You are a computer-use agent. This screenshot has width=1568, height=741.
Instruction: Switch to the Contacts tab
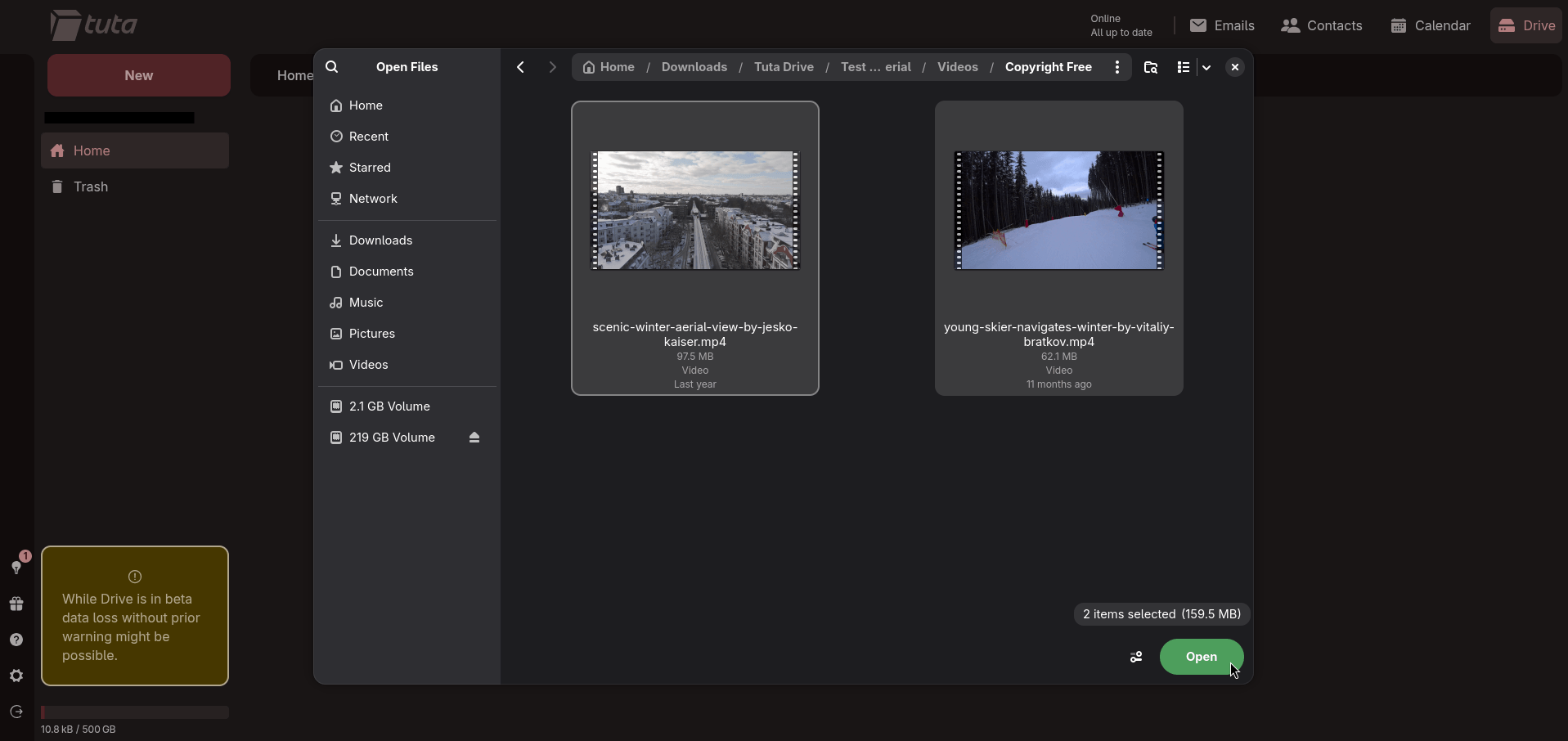[1322, 25]
